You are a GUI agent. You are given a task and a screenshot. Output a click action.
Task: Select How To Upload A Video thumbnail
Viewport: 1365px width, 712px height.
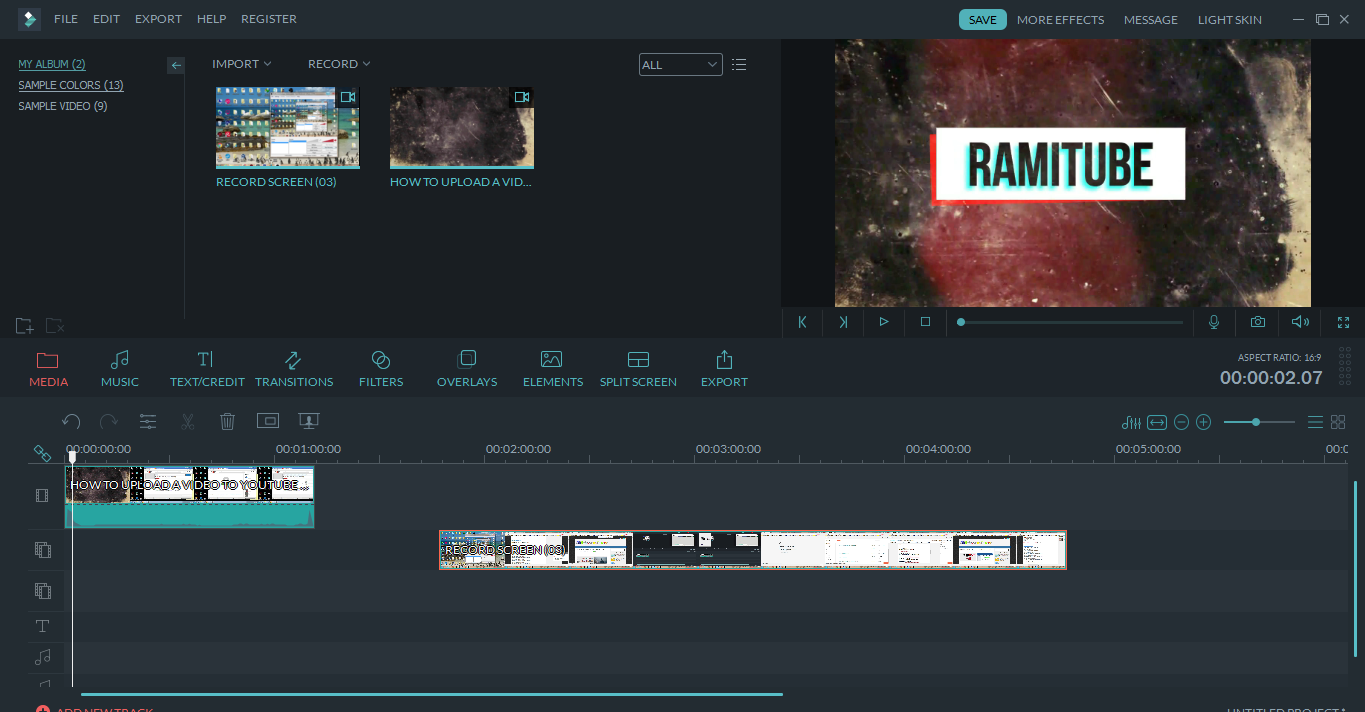click(x=462, y=127)
